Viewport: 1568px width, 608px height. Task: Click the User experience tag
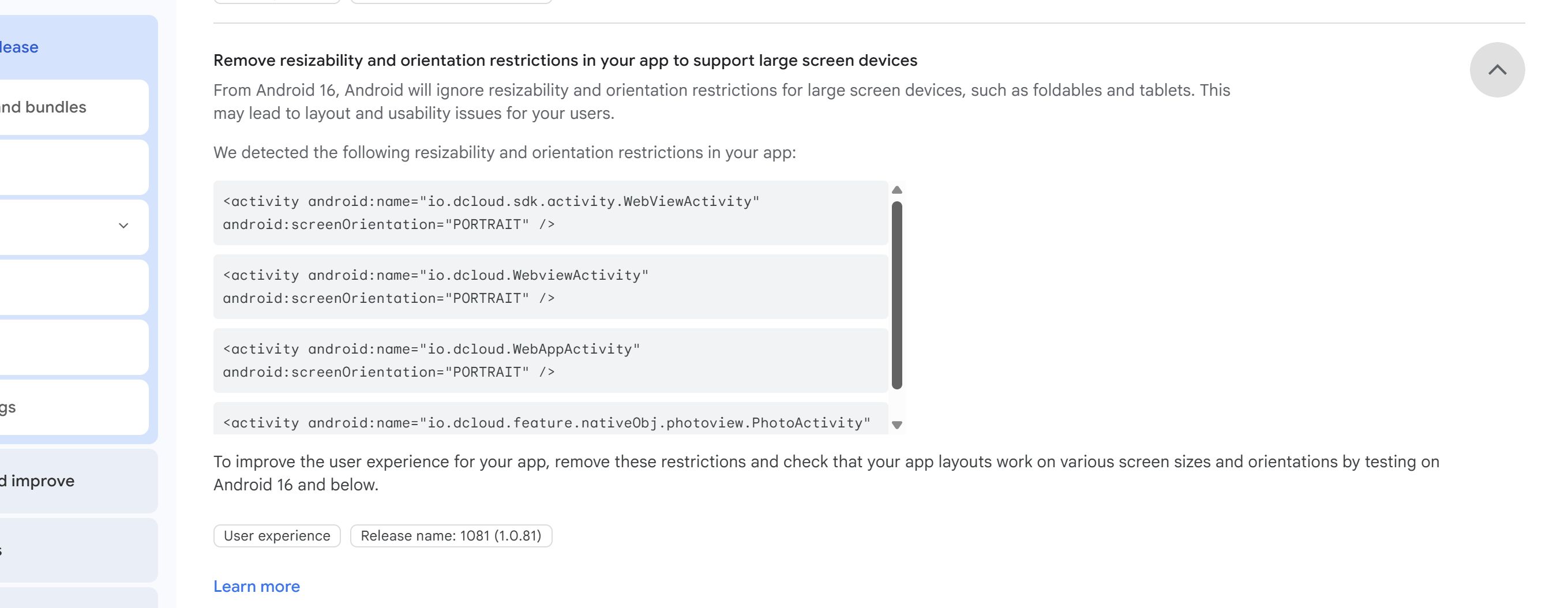point(277,535)
